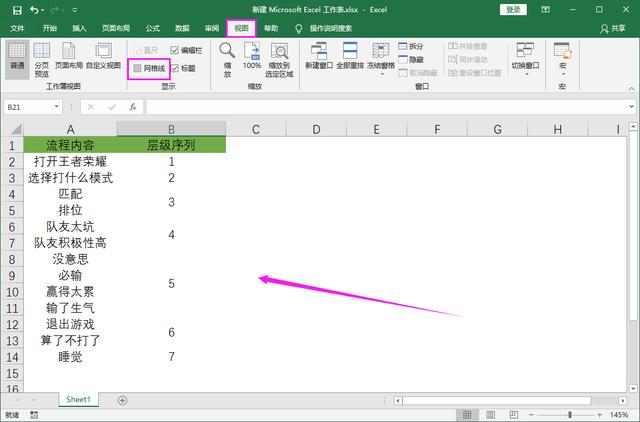Open the 文件 menu
This screenshot has width=640, height=422.
pos(17,28)
